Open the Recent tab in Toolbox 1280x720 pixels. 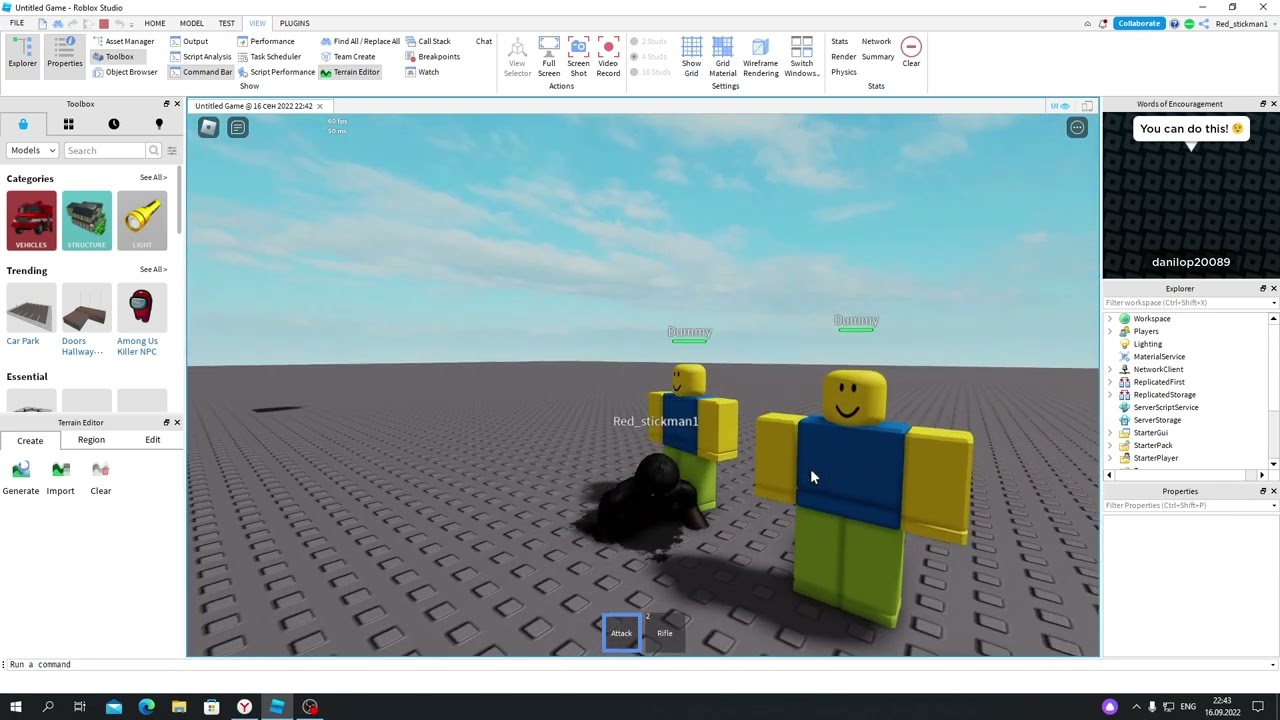pos(113,124)
